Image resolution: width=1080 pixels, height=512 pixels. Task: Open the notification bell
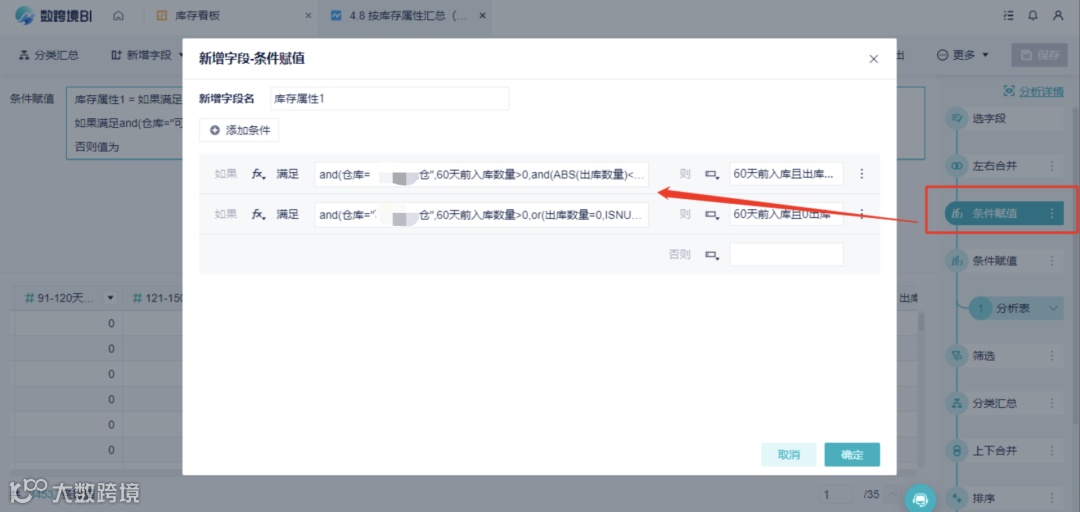pos(1033,16)
